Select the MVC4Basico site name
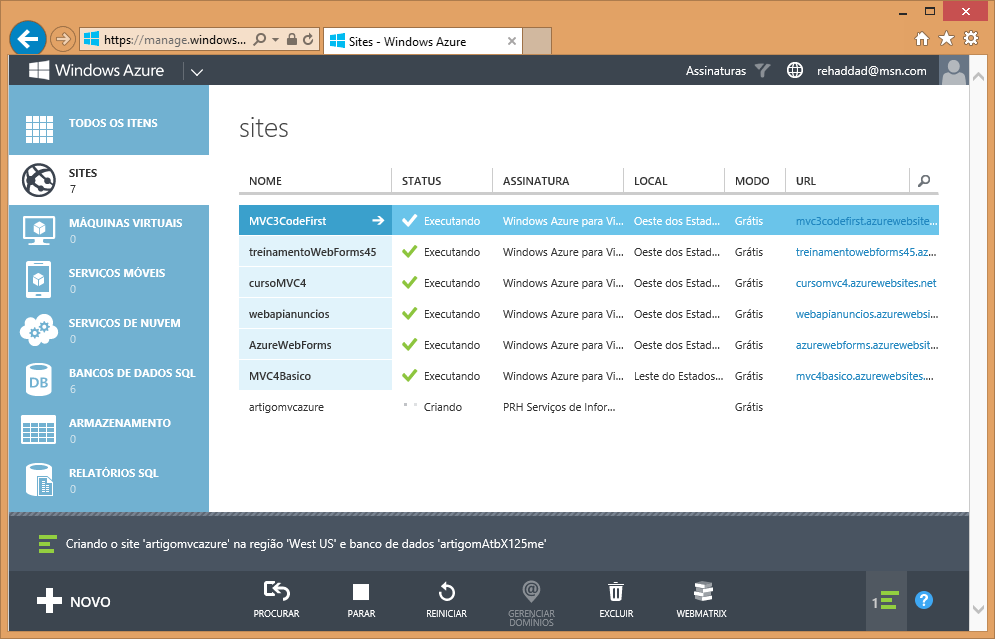Screen dimensions: 995x639 point(280,376)
